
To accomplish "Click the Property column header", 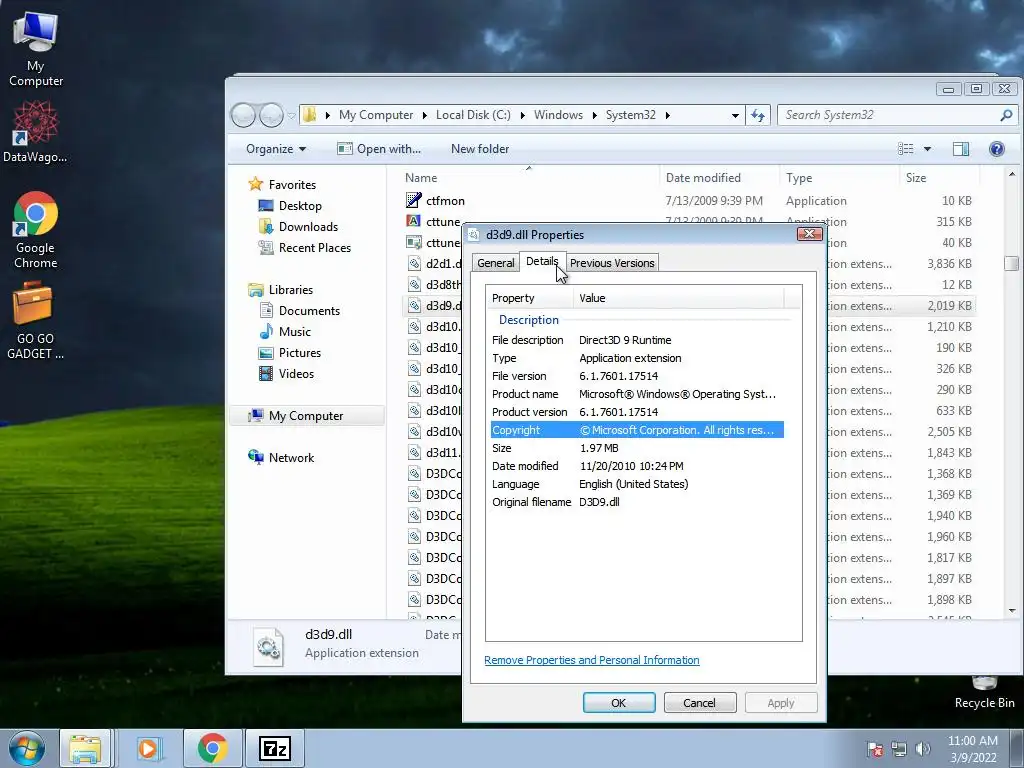I will tap(529, 298).
